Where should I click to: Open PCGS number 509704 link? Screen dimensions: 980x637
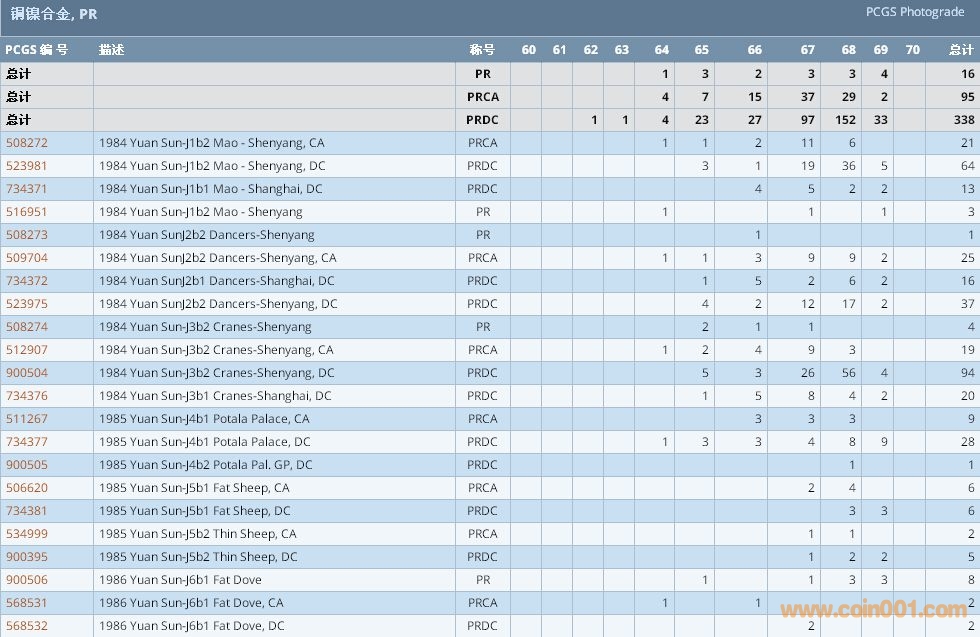(27, 258)
